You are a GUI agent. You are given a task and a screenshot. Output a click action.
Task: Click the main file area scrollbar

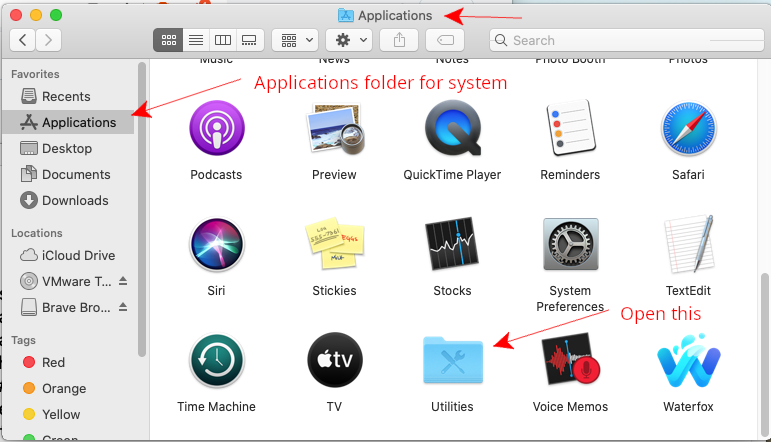tap(765, 354)
